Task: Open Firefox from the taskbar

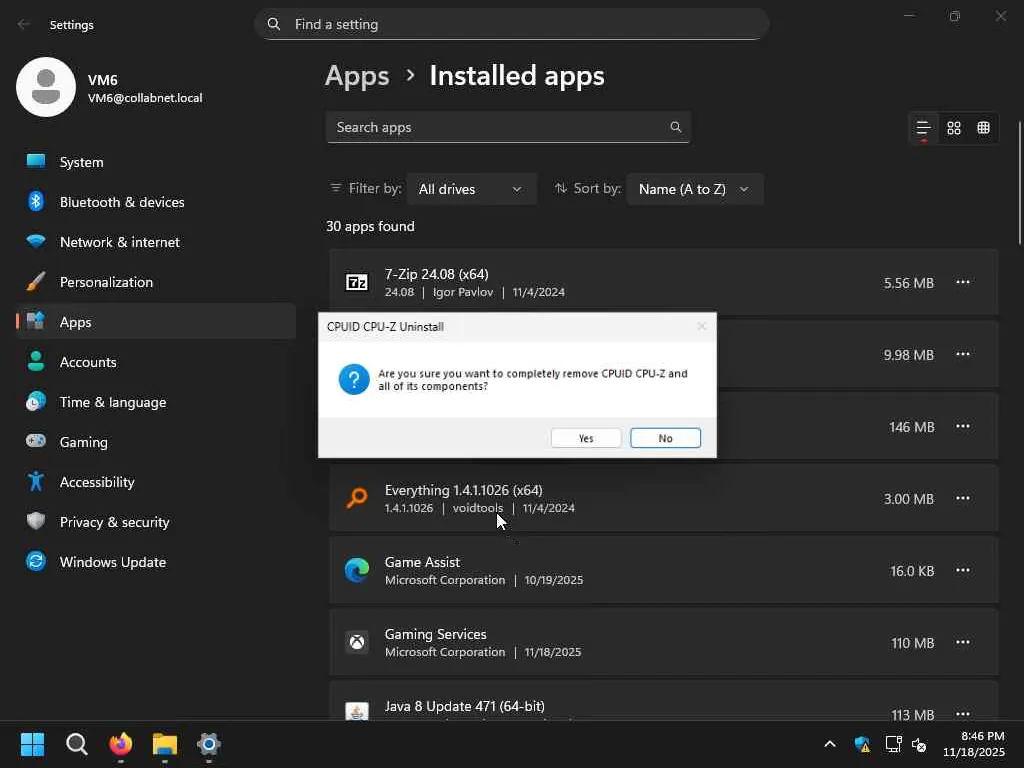Action: click(x=121, y=745)
